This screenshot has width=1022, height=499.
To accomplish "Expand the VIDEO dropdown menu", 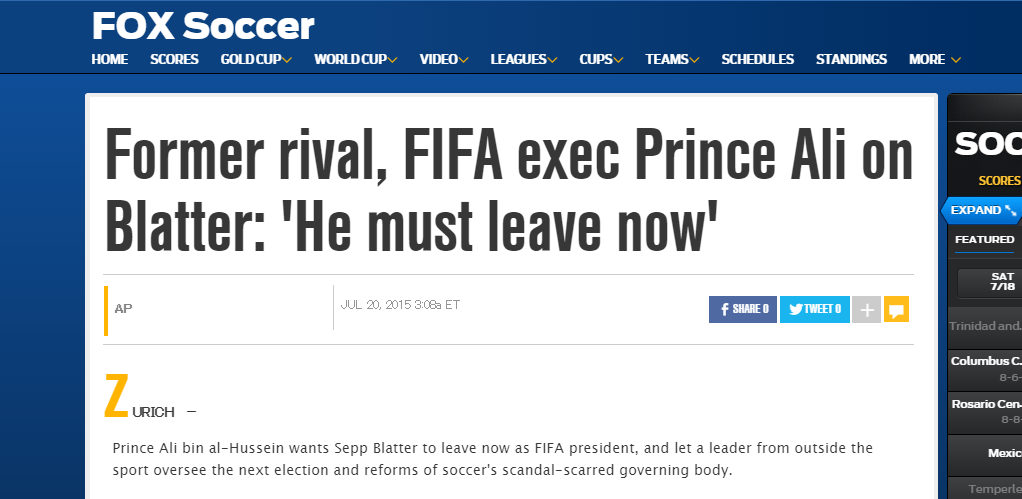I will tap(444, 59).
